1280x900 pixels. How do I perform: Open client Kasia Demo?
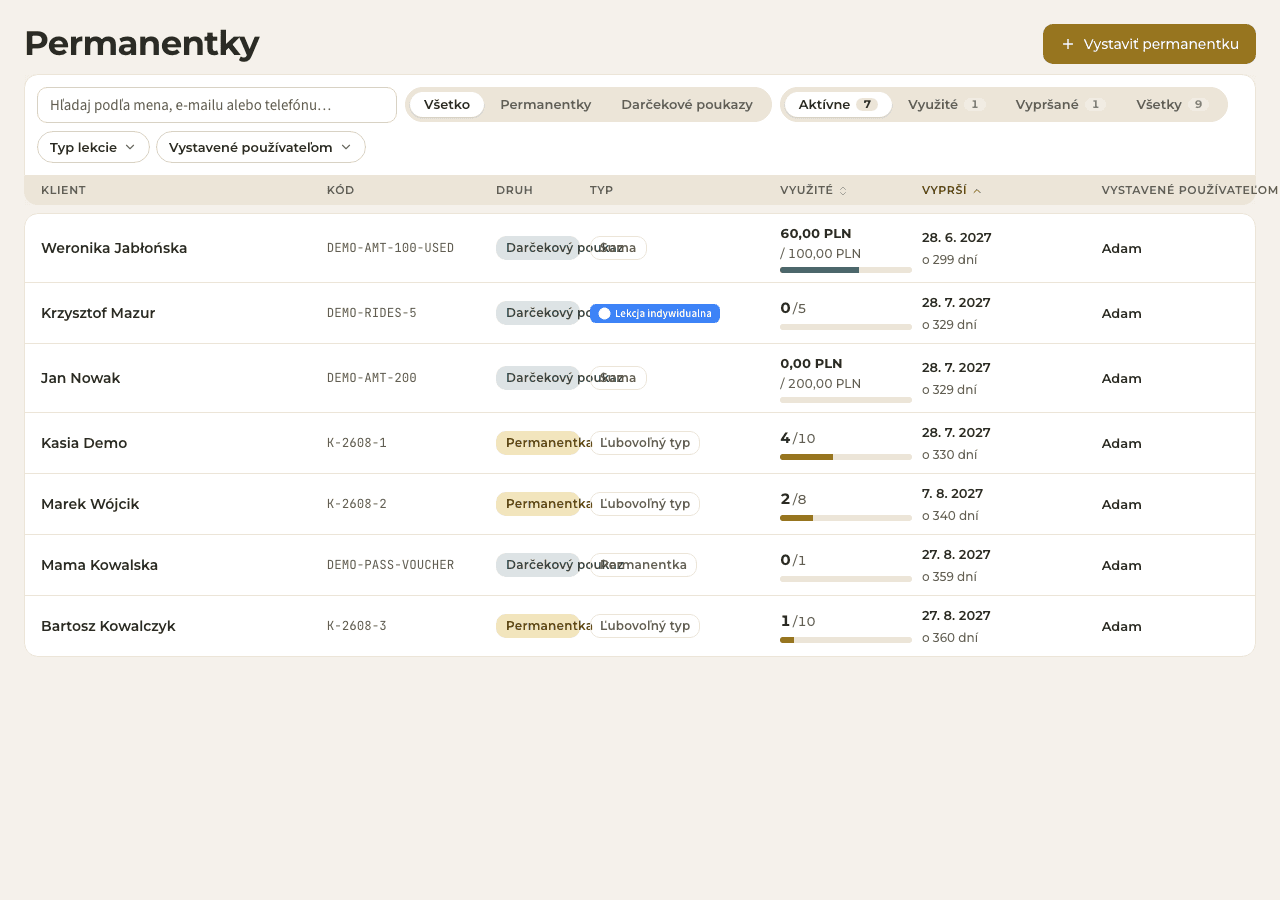pos(84,443)
